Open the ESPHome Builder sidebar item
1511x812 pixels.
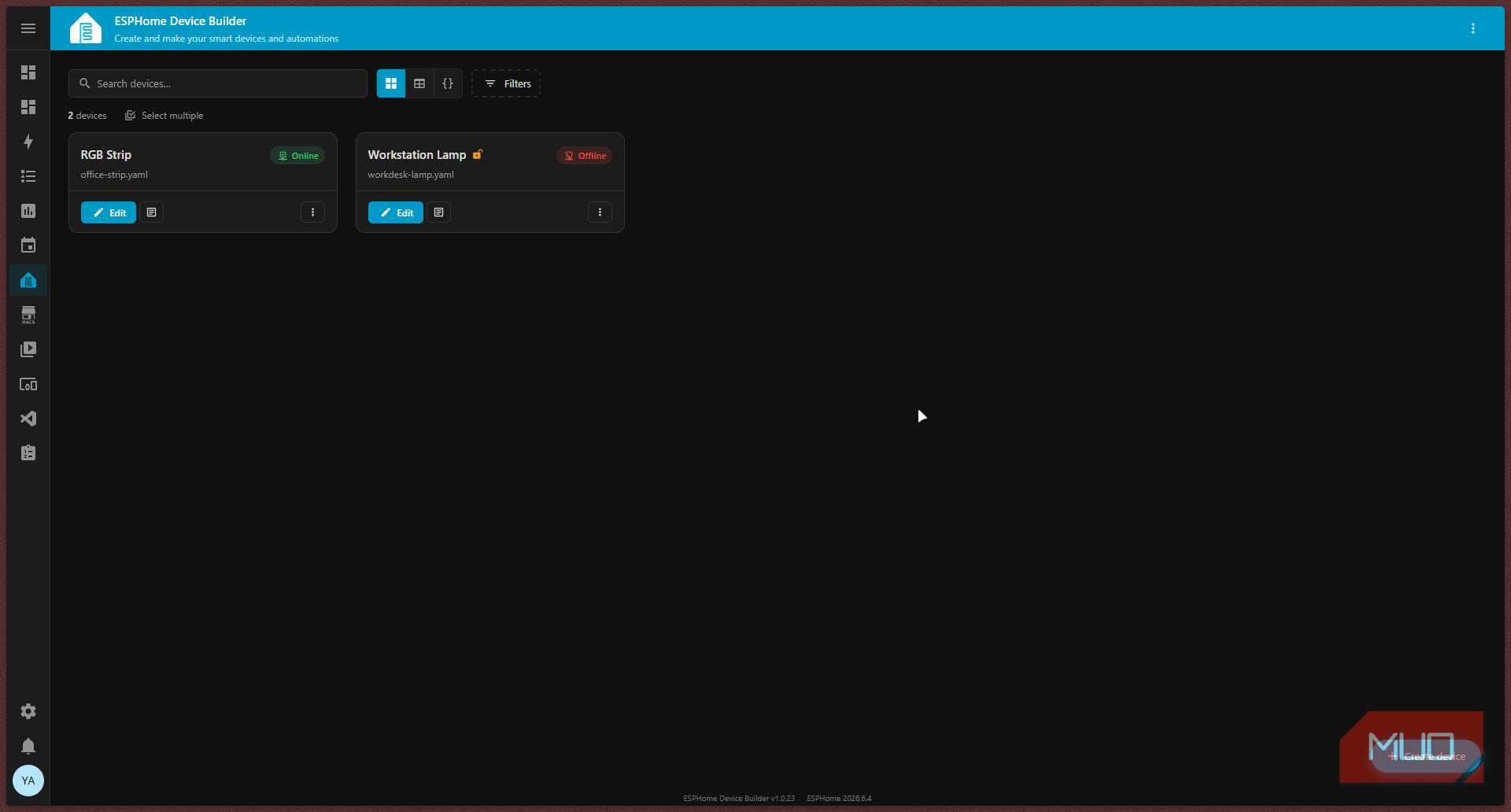point(28,280)
